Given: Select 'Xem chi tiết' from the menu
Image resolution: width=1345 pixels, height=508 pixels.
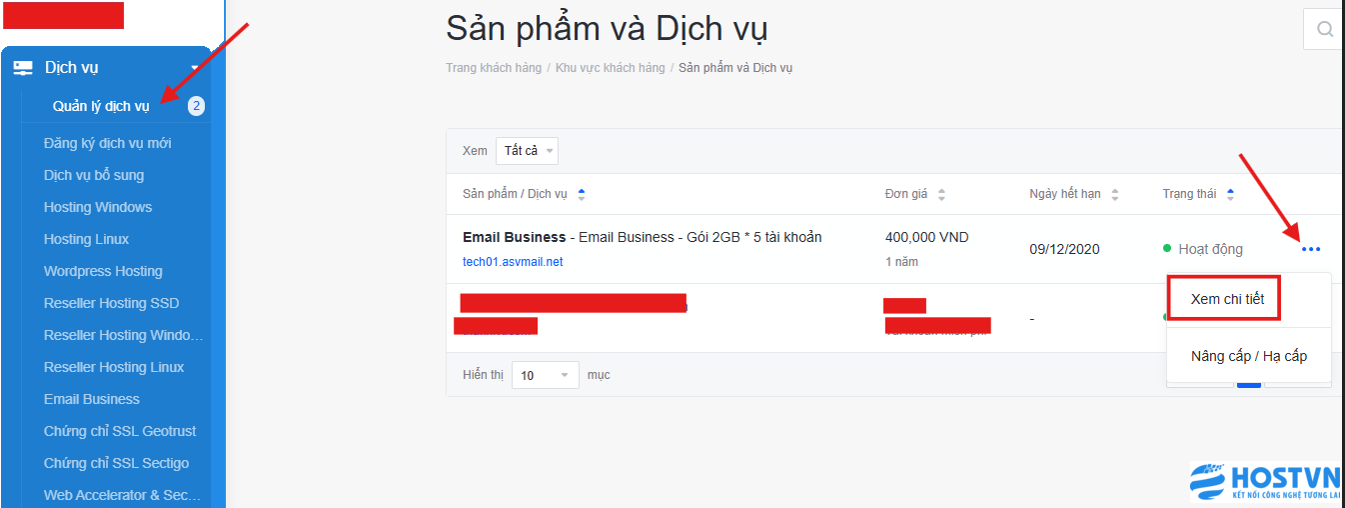Looking at the screenshot, I should (1227, 299).
